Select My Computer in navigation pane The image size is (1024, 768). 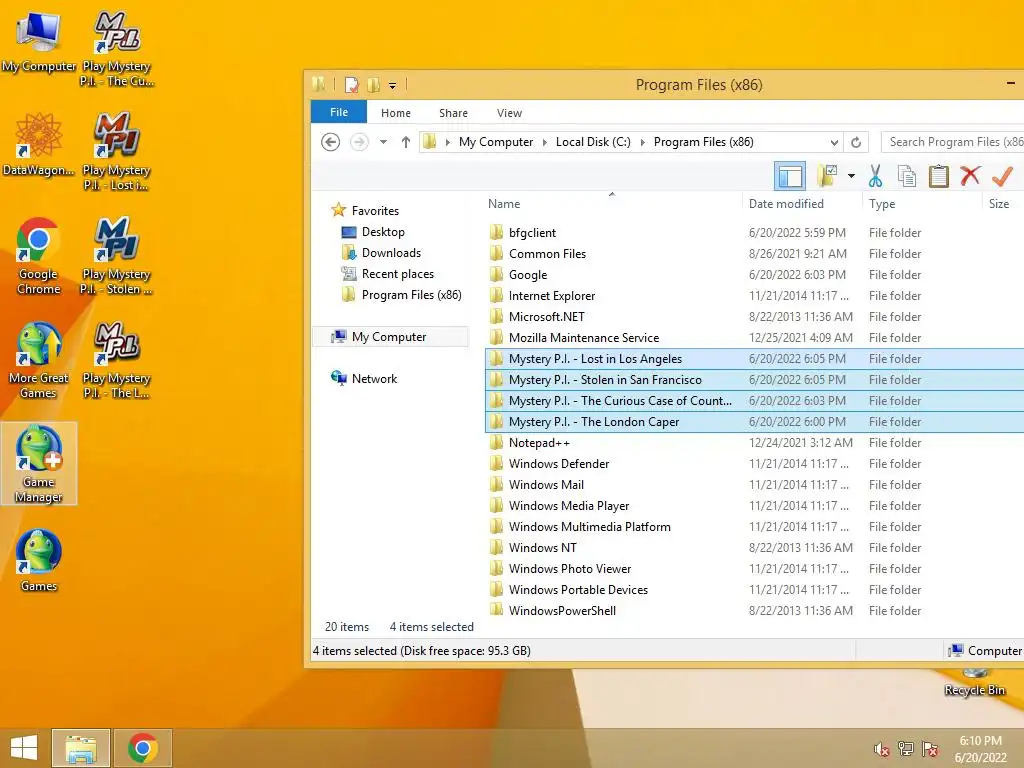point(389,336)
